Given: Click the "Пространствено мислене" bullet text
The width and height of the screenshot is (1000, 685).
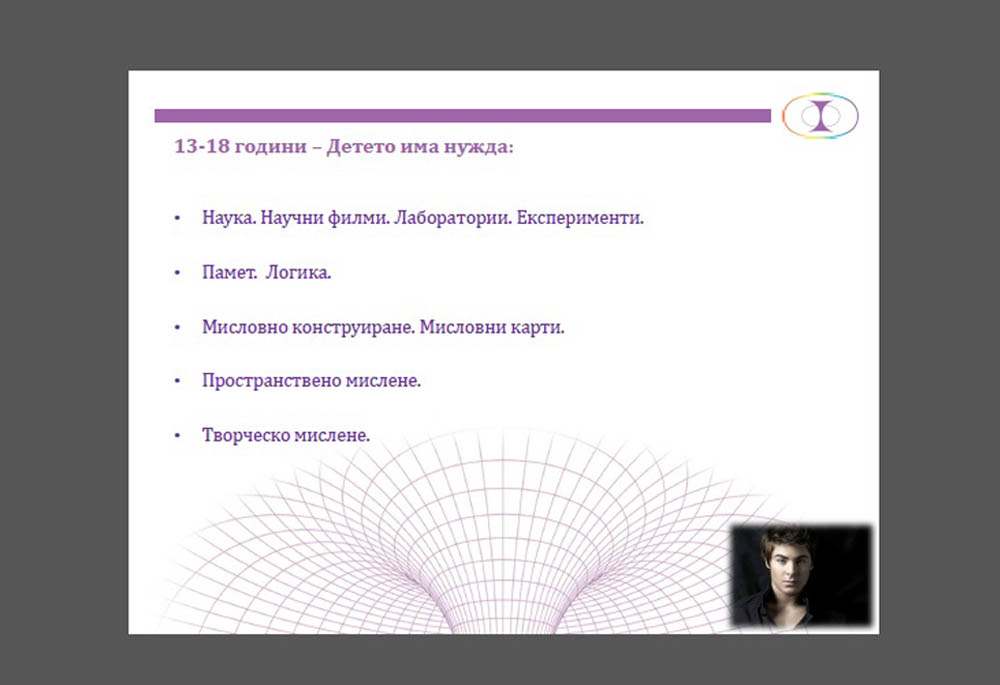Looking at the screenshot, I should (311, 382).
